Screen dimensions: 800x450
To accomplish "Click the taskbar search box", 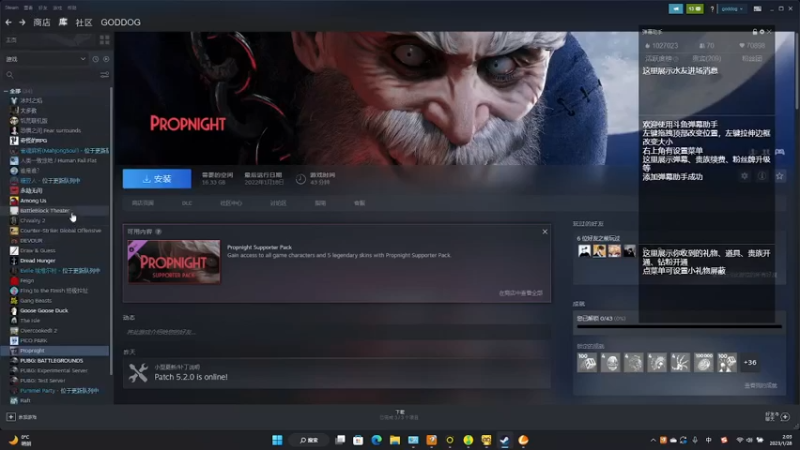I will (309, 440).
